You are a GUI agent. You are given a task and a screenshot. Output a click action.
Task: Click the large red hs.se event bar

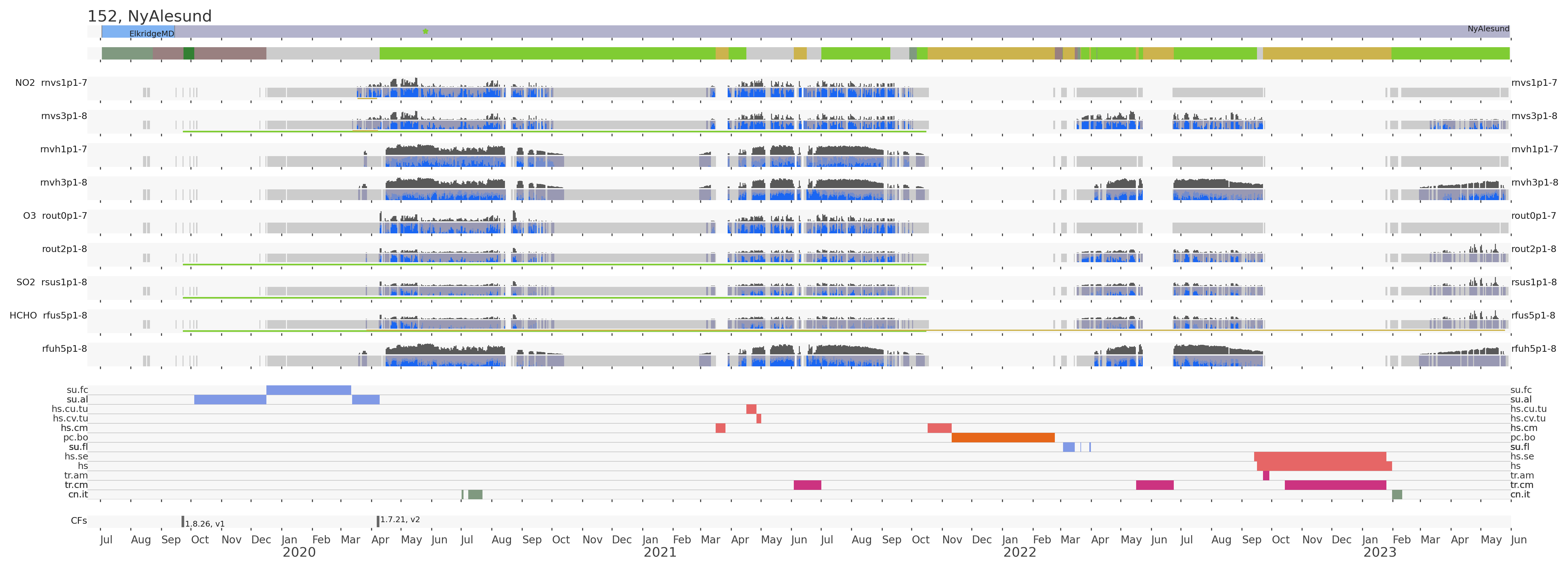coord(1320,456)
